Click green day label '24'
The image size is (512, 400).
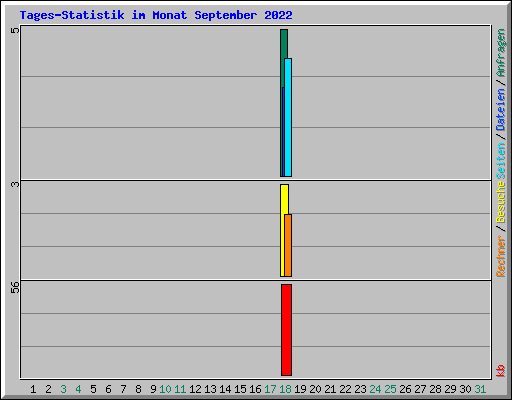point(375,389)
